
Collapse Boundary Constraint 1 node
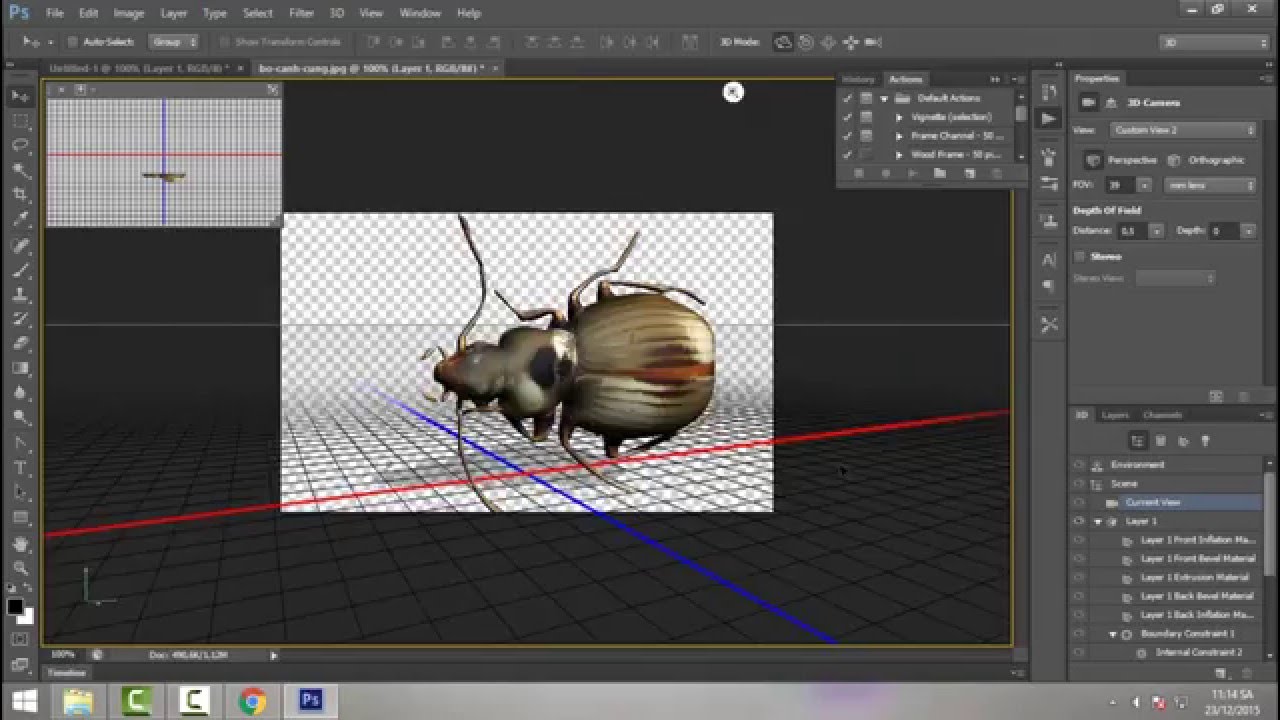pyautogui.click(x=1113, y=634)
